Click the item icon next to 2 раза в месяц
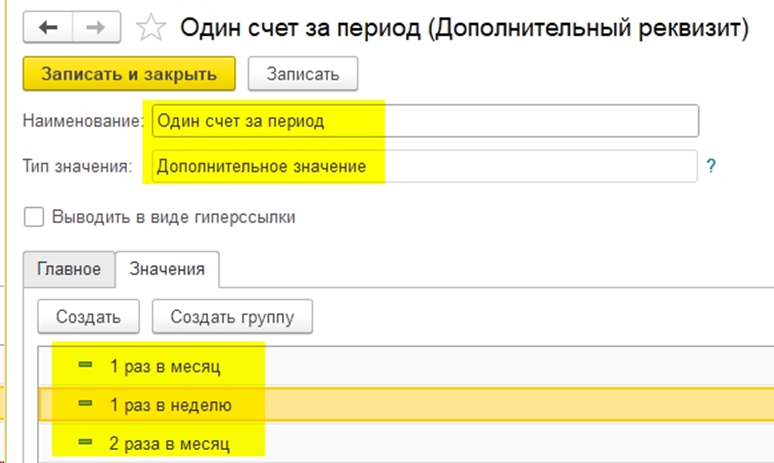Screen dimensions: 774x463 click(85, 442)
